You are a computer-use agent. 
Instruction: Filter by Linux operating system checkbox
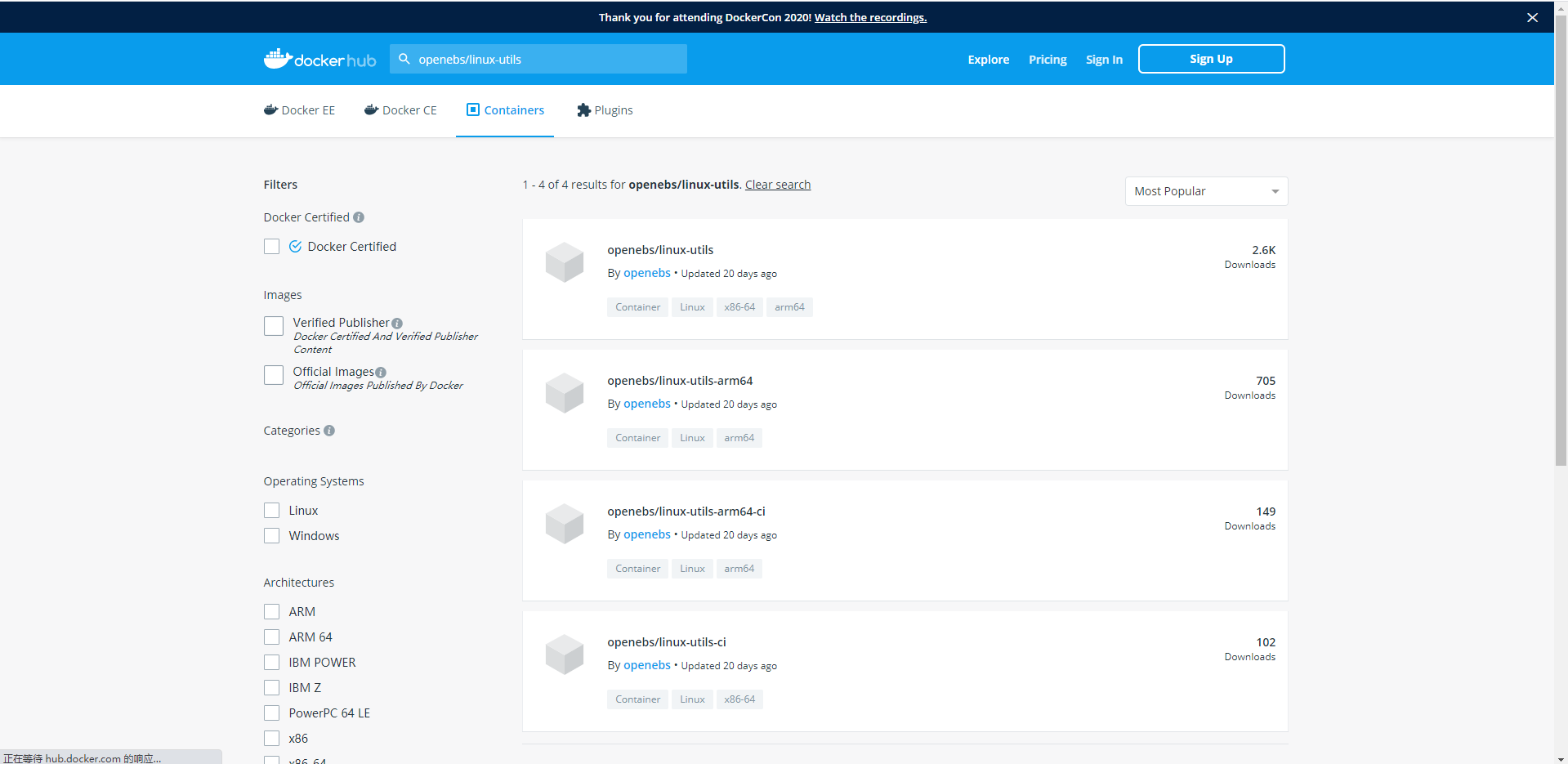pyautogui.click(x=272, y=511)
